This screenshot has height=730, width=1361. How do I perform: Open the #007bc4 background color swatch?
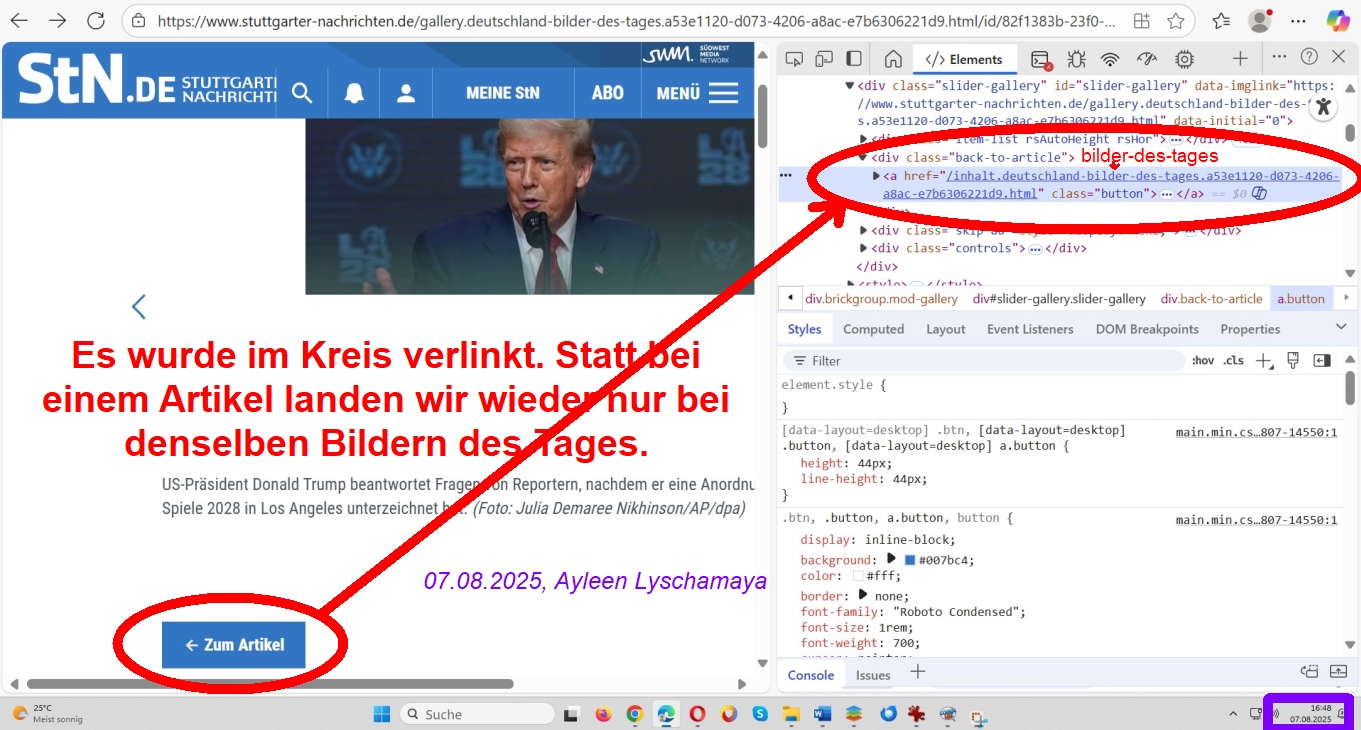pyautogui.click(x=910, y=560)
